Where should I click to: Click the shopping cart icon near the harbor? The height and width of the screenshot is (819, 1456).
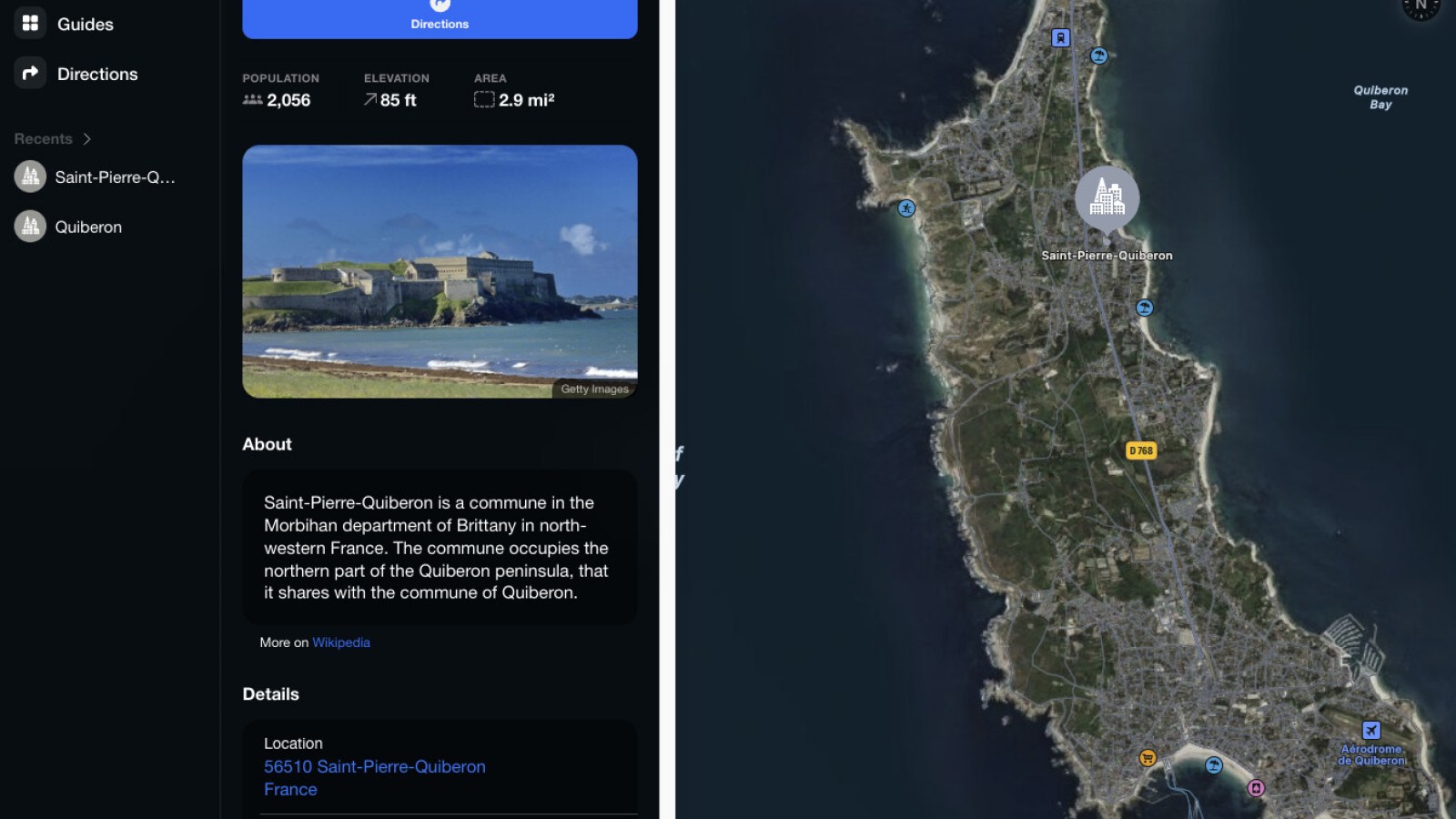(1148, 756)
